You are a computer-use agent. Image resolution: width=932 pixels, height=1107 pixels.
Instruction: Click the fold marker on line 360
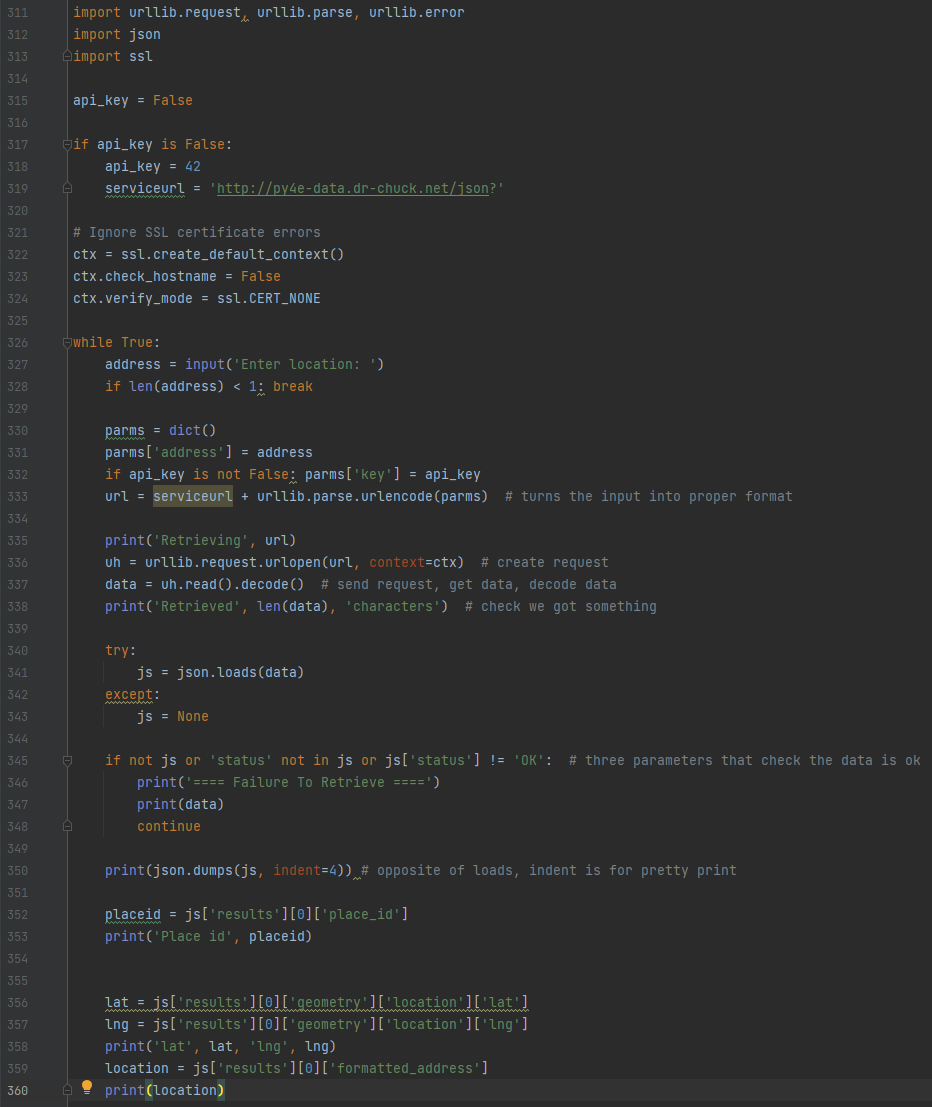(67, 1090)
